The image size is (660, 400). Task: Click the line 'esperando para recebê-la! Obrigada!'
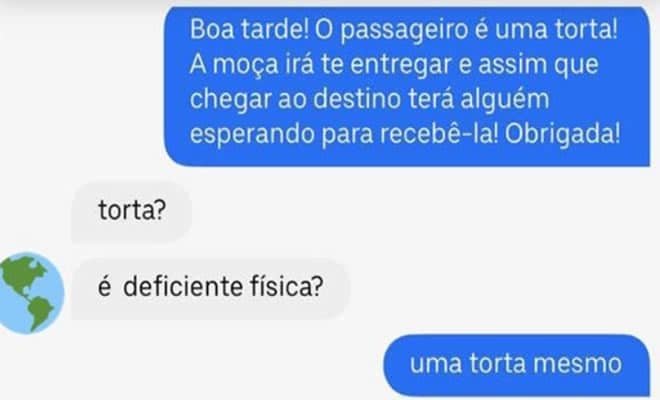point(405,134)
